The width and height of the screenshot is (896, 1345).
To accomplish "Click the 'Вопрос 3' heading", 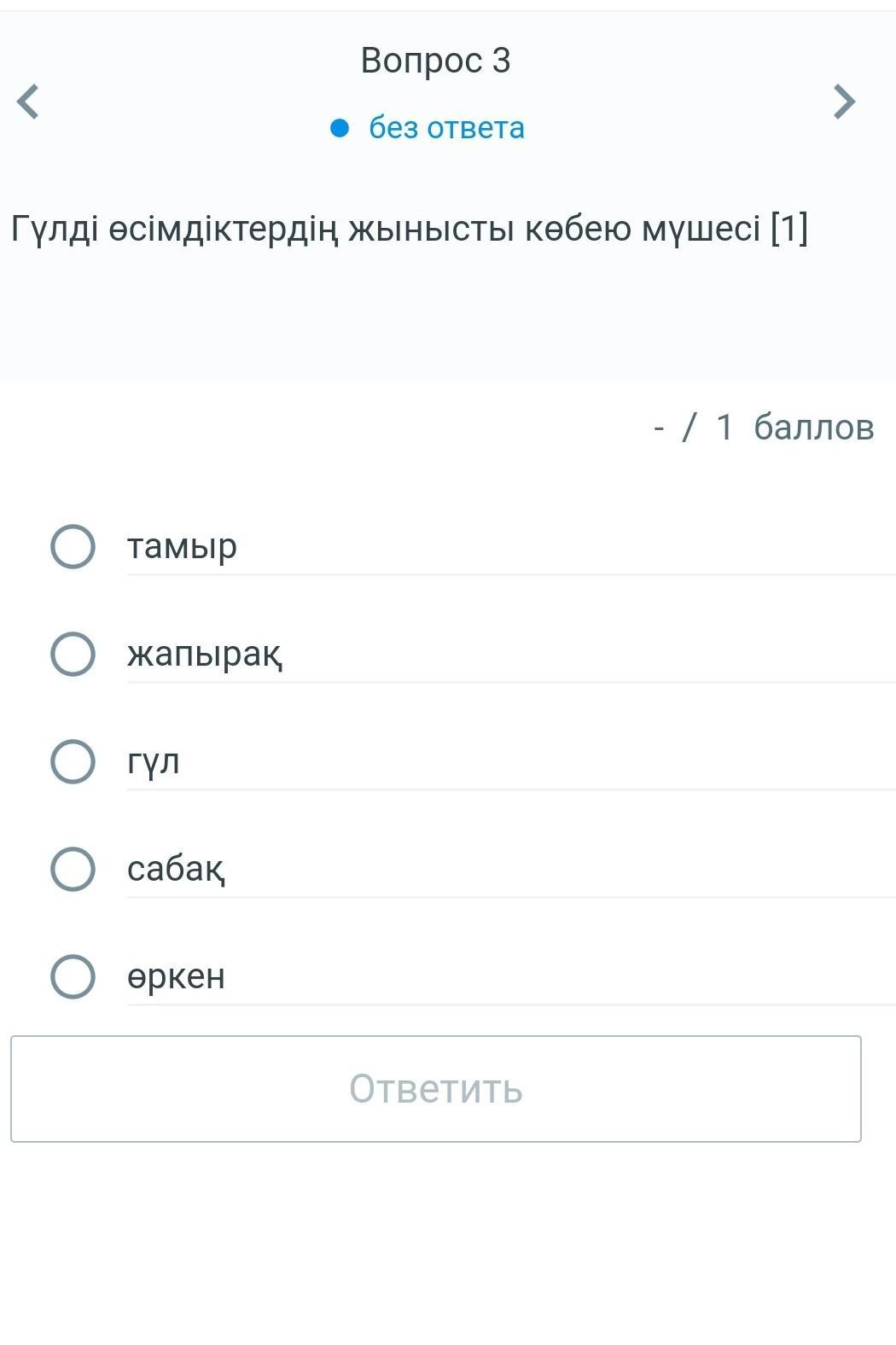I will click(435, 61).
